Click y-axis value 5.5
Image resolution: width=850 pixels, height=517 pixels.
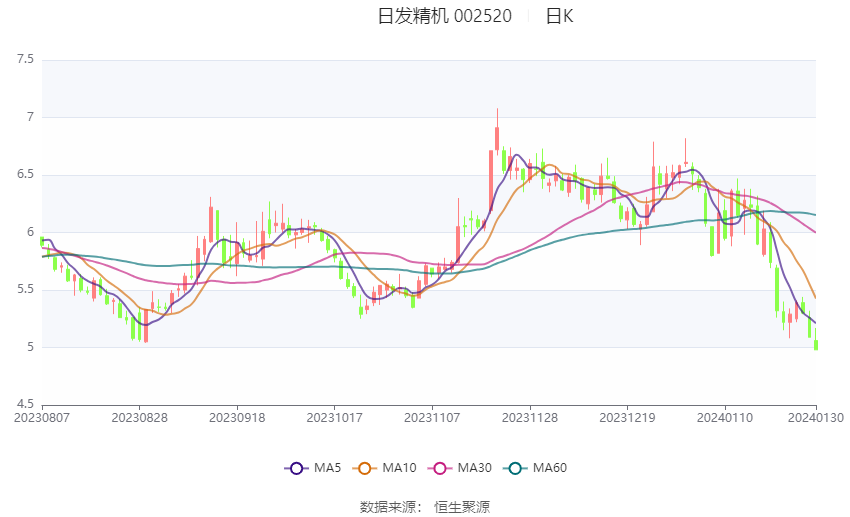click(25, 289)
